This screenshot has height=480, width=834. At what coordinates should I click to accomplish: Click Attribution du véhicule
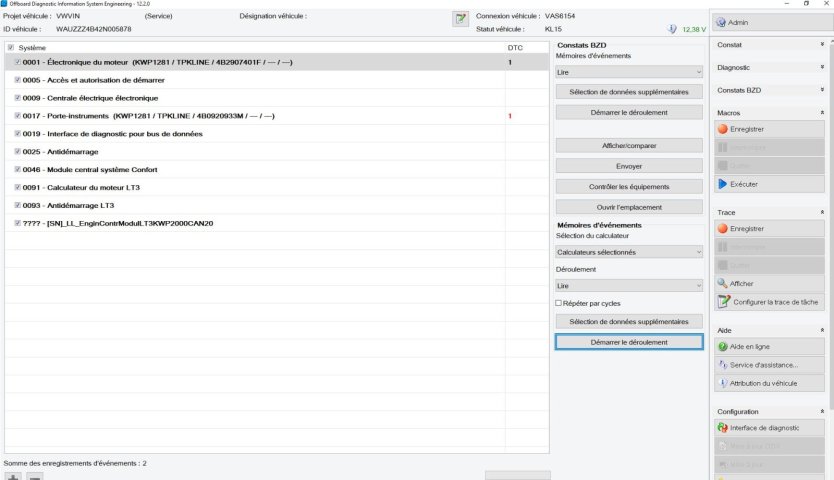pyautogui.click(x=769, y=383)
